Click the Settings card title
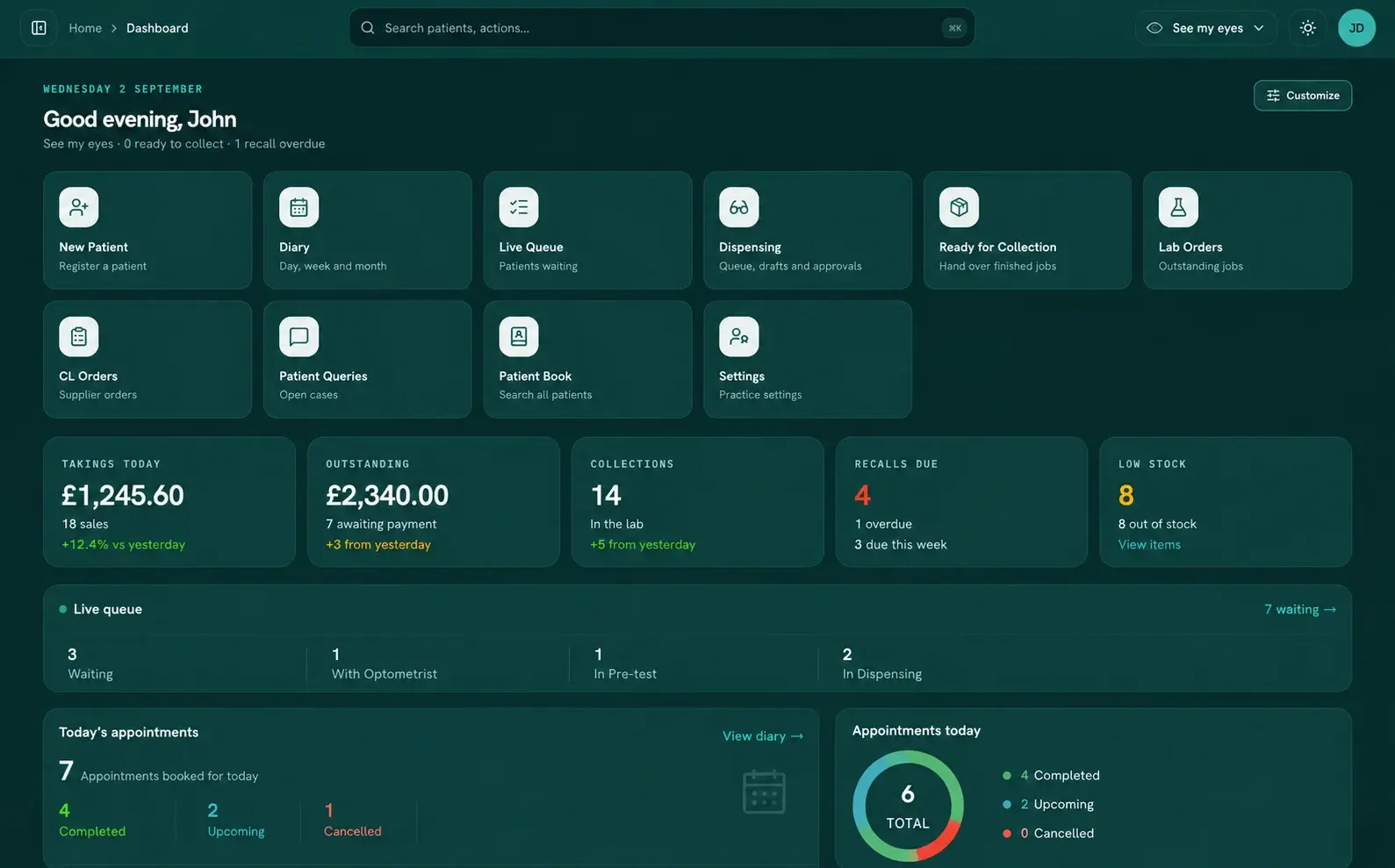This screenshot has width=1395, height=868. coord(742,377)
